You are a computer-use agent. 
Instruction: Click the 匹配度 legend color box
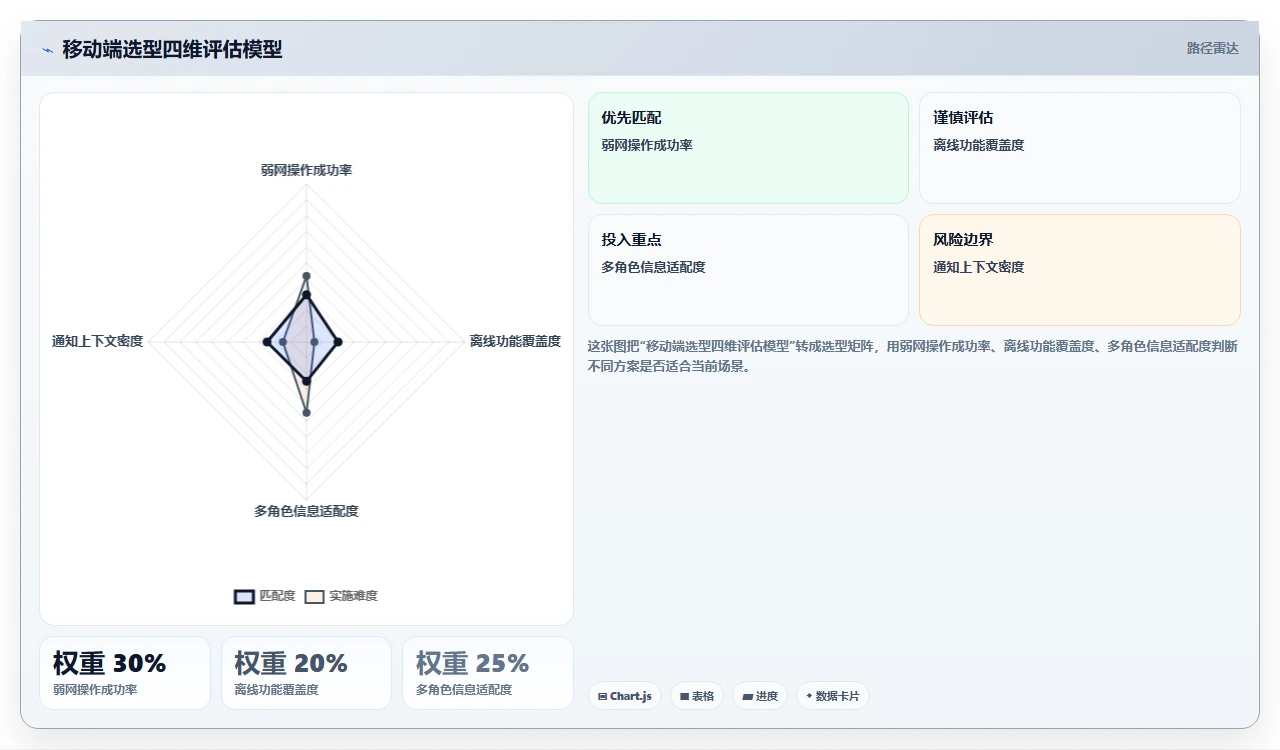[244, 596]
